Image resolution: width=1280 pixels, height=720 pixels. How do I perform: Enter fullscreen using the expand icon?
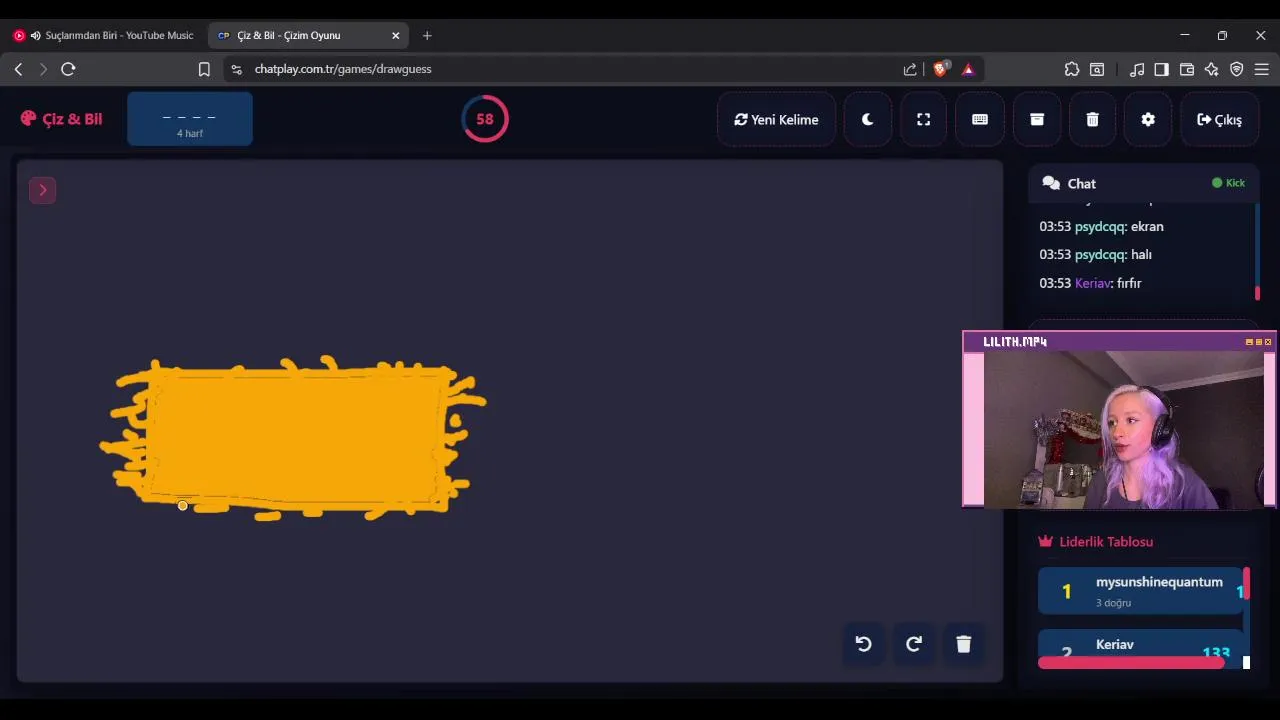pos(923,119)
